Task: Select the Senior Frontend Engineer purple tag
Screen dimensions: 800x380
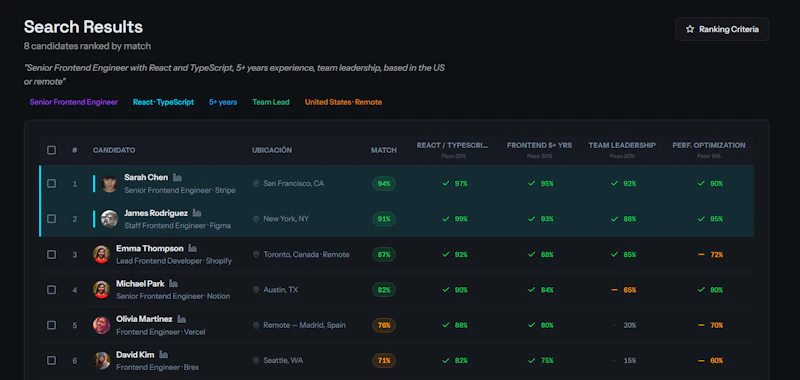Action: click(73, 102)
